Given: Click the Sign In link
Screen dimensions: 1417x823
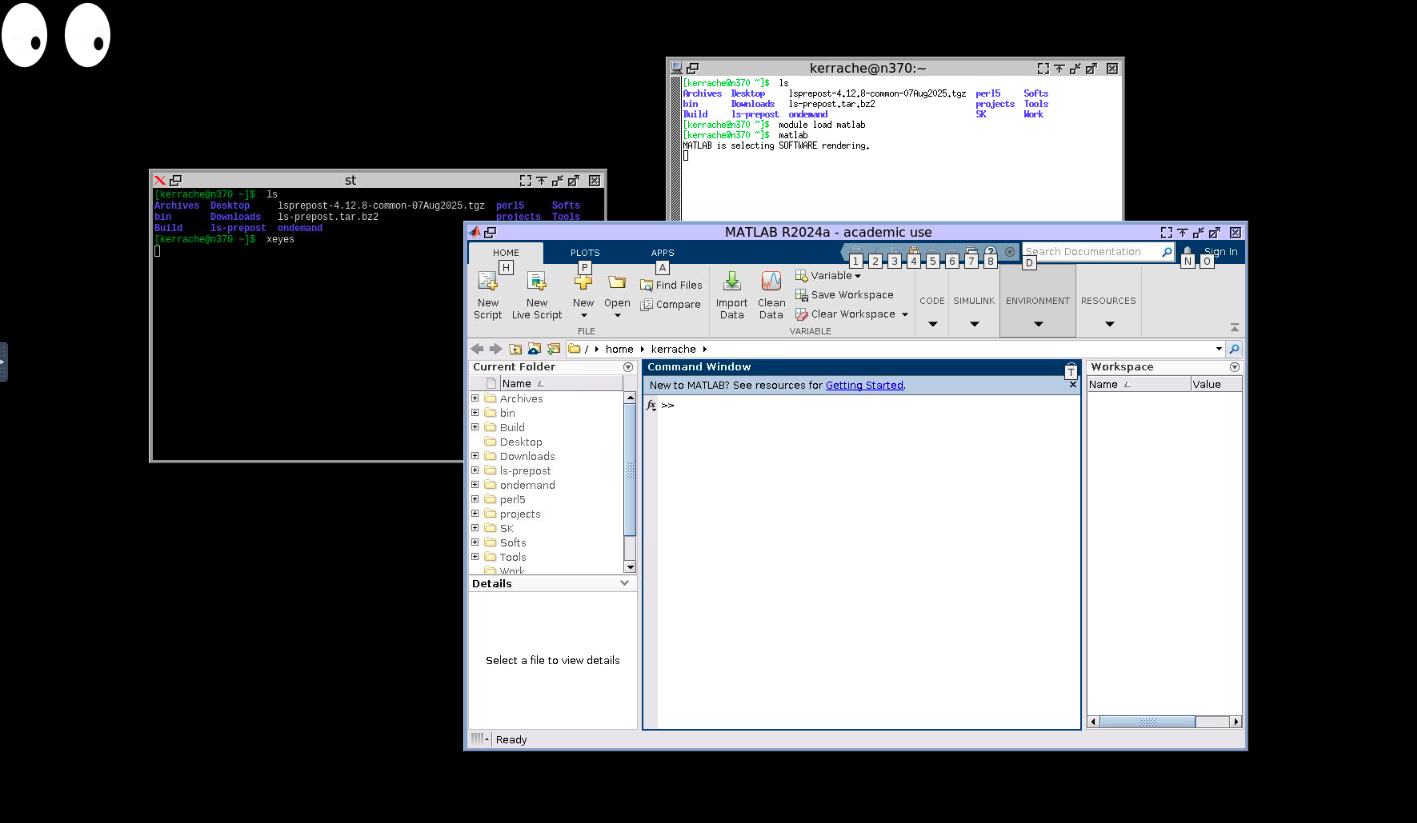Looking at the screenshot, I should point(1220,252).
